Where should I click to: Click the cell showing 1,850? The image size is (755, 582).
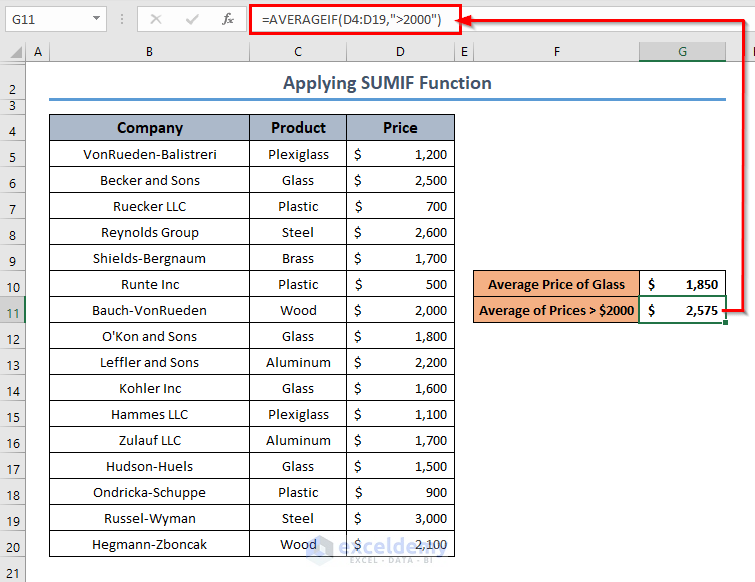[x=683, y=284]
